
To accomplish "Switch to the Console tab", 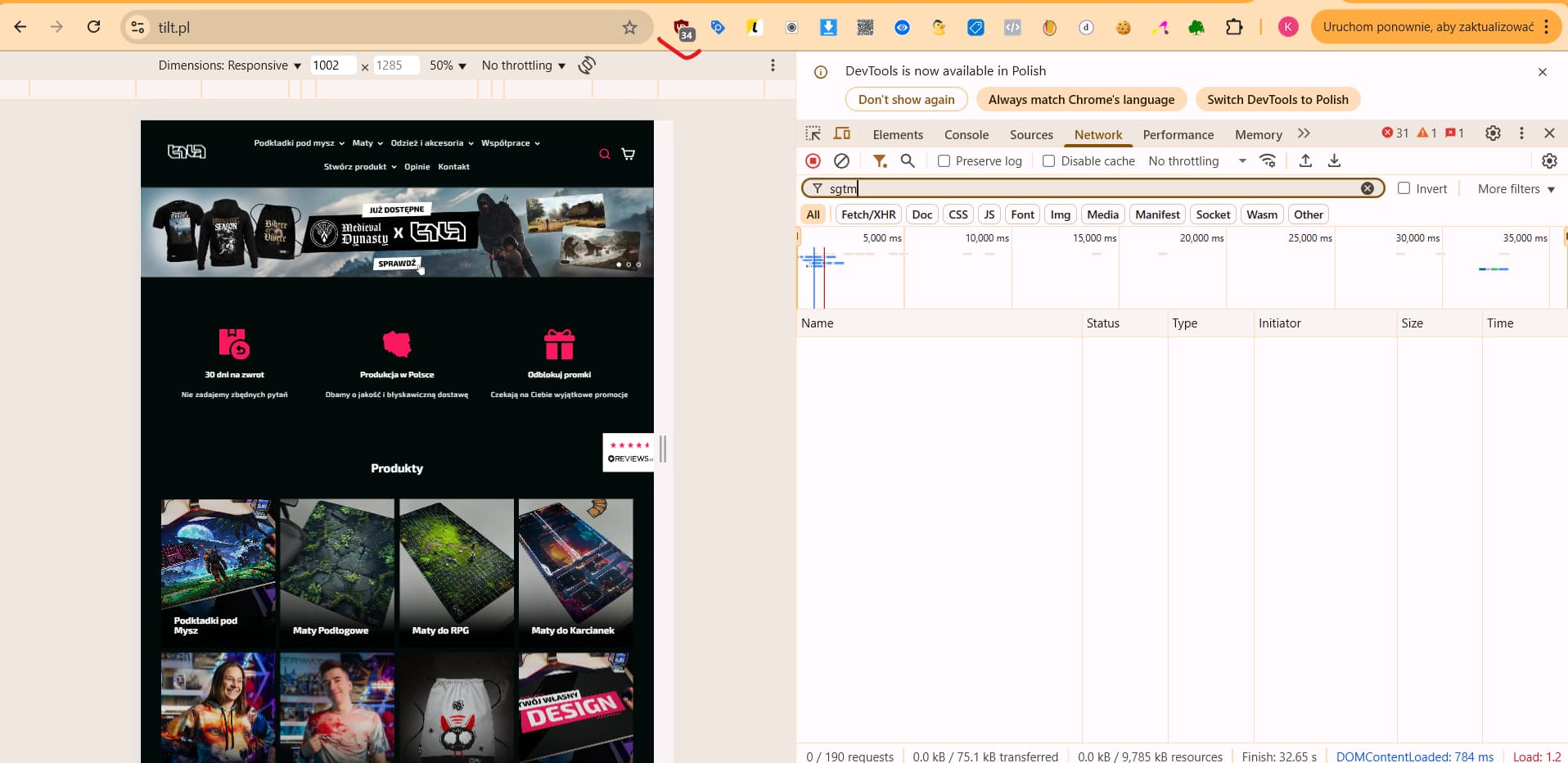I will (966, 134).
